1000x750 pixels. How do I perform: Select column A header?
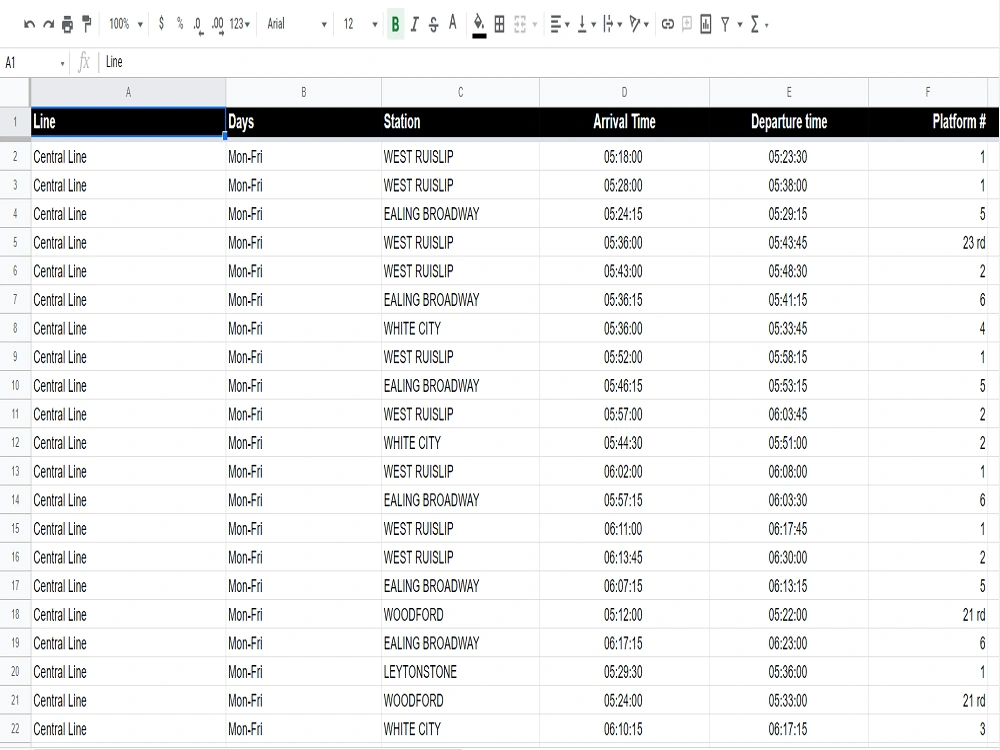pos(128,92)
